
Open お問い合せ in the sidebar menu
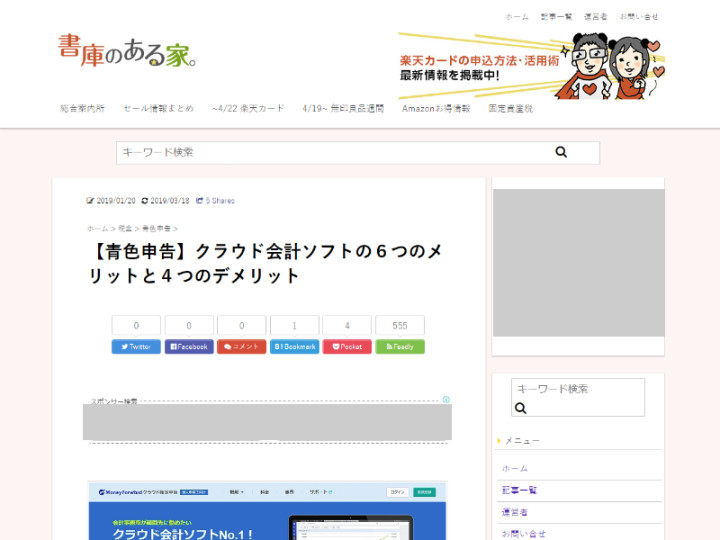tap(524, 534)
